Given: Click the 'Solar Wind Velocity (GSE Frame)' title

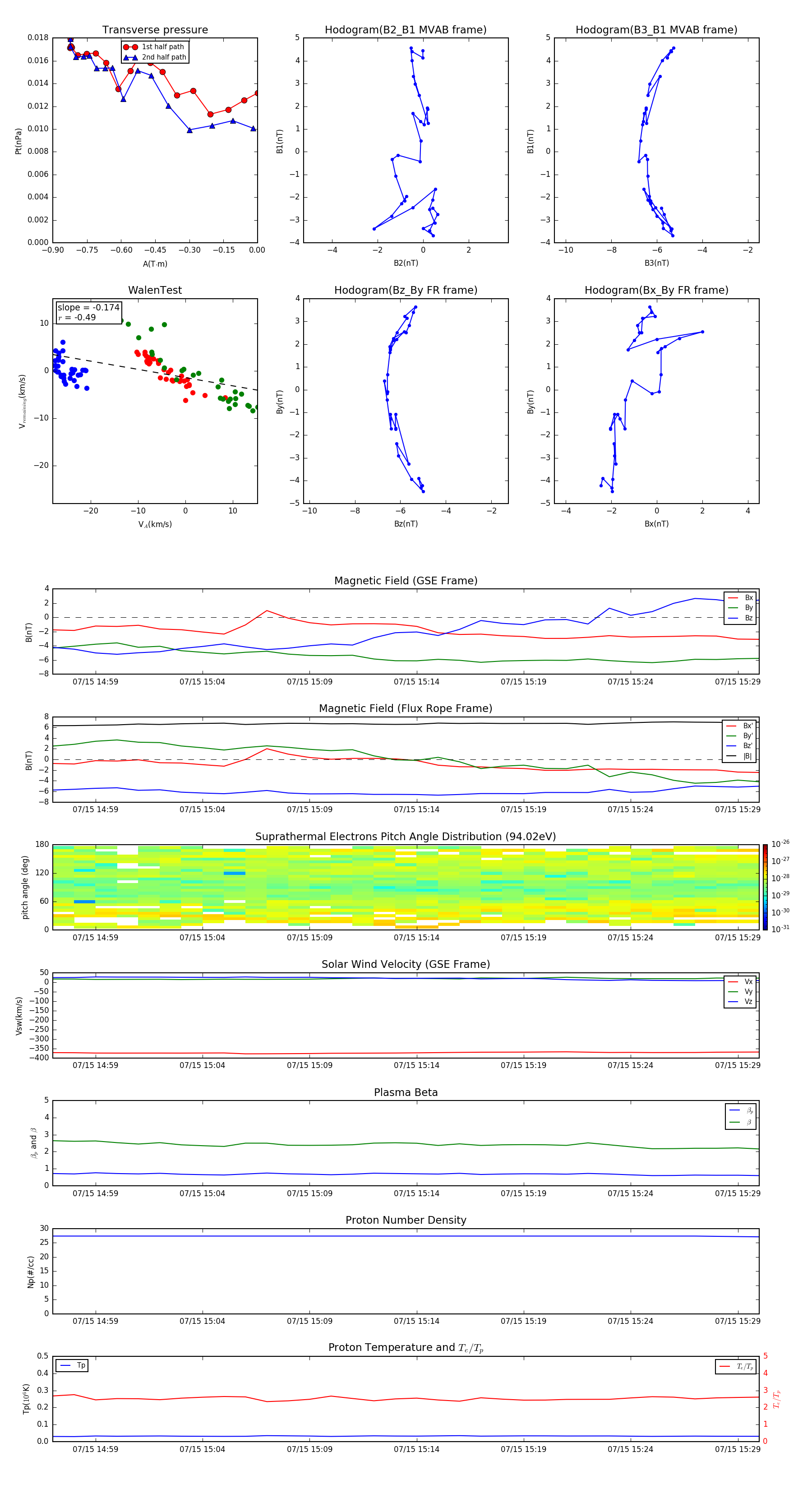Looking at the screenshot, I should (x=406, y=965).
